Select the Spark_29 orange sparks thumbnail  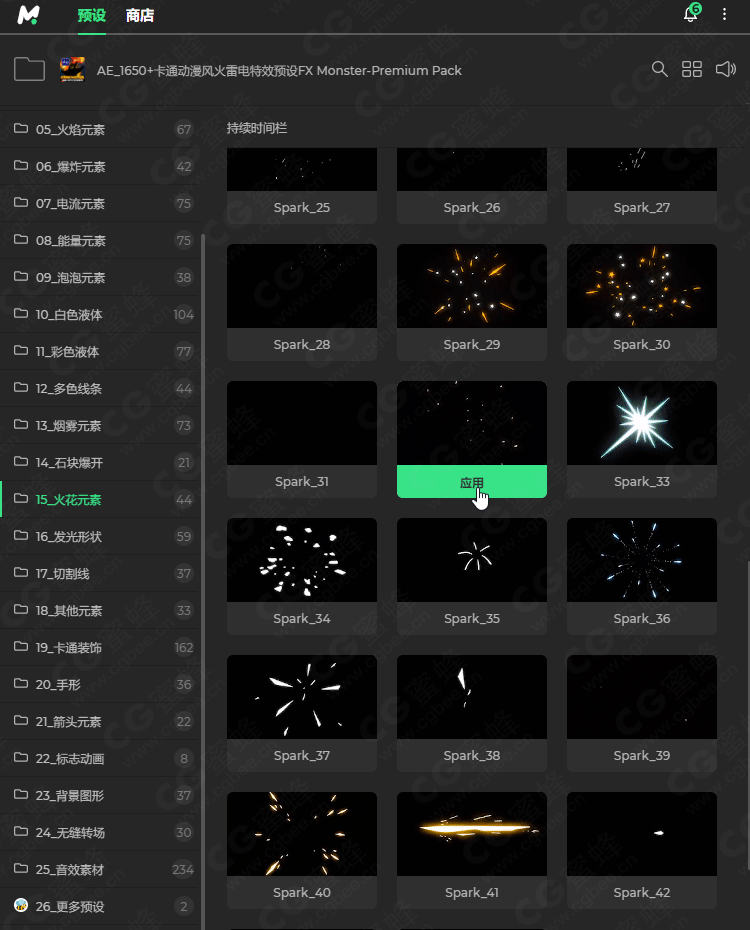click(x=472, y=286)
